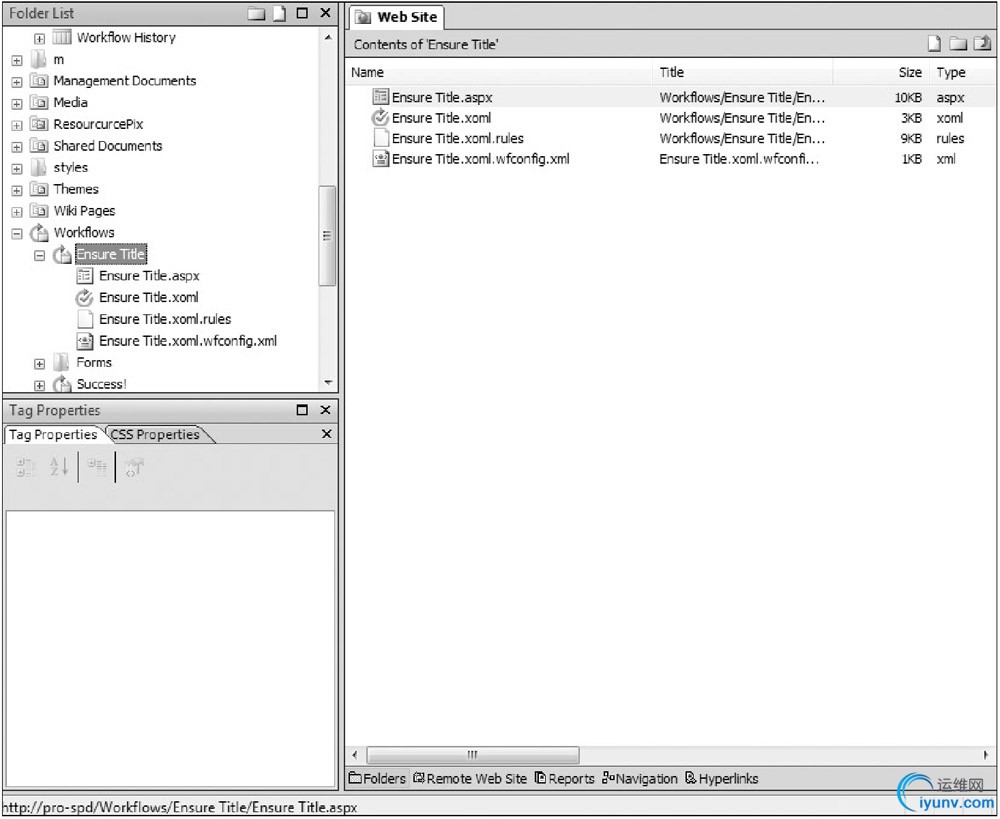The height and width of the screenshot is (819, 1000).
Task: Click Show tag properties icon in toolbar
Action: tap(134, 467)
